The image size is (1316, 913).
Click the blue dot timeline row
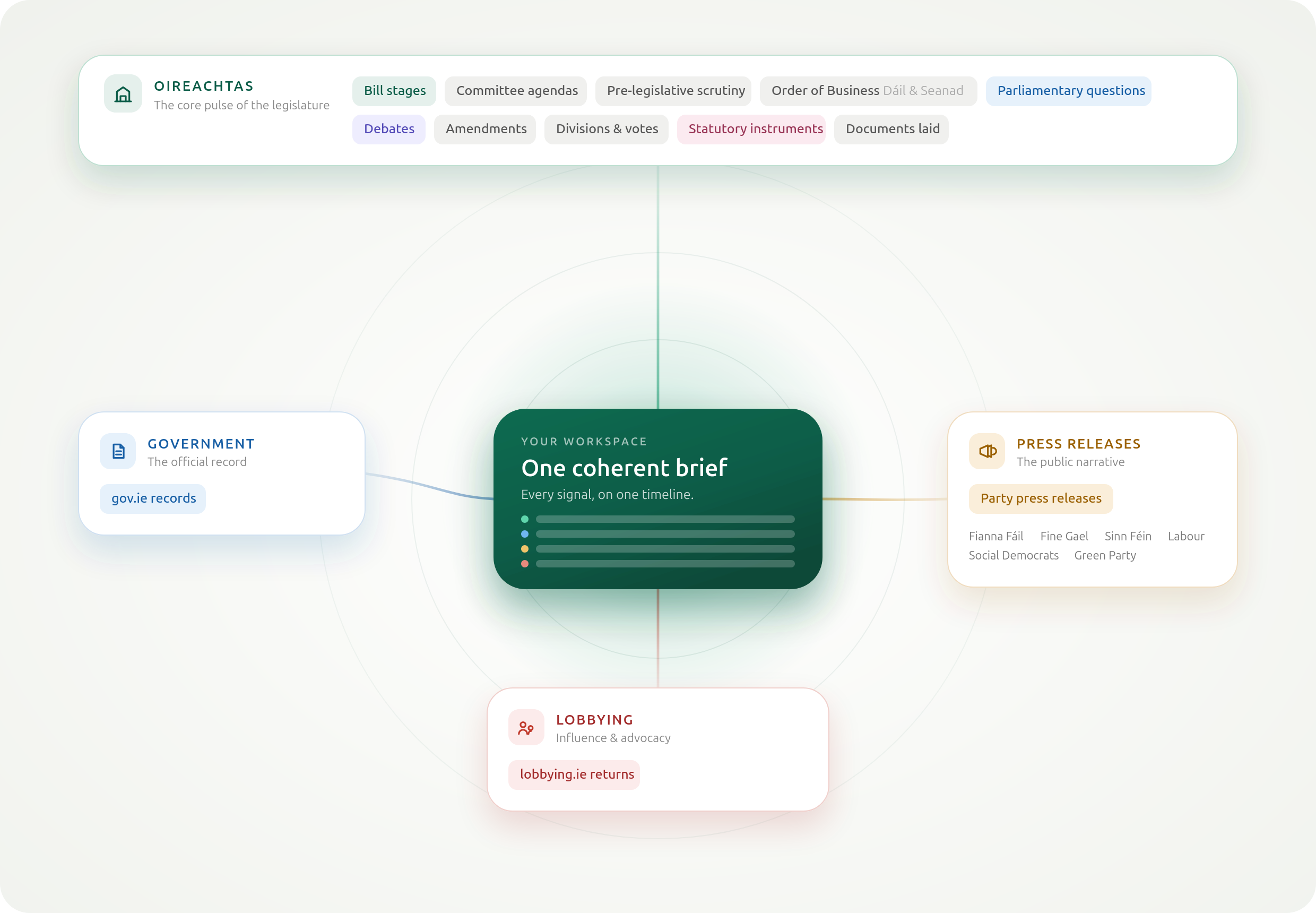point(657,535)
